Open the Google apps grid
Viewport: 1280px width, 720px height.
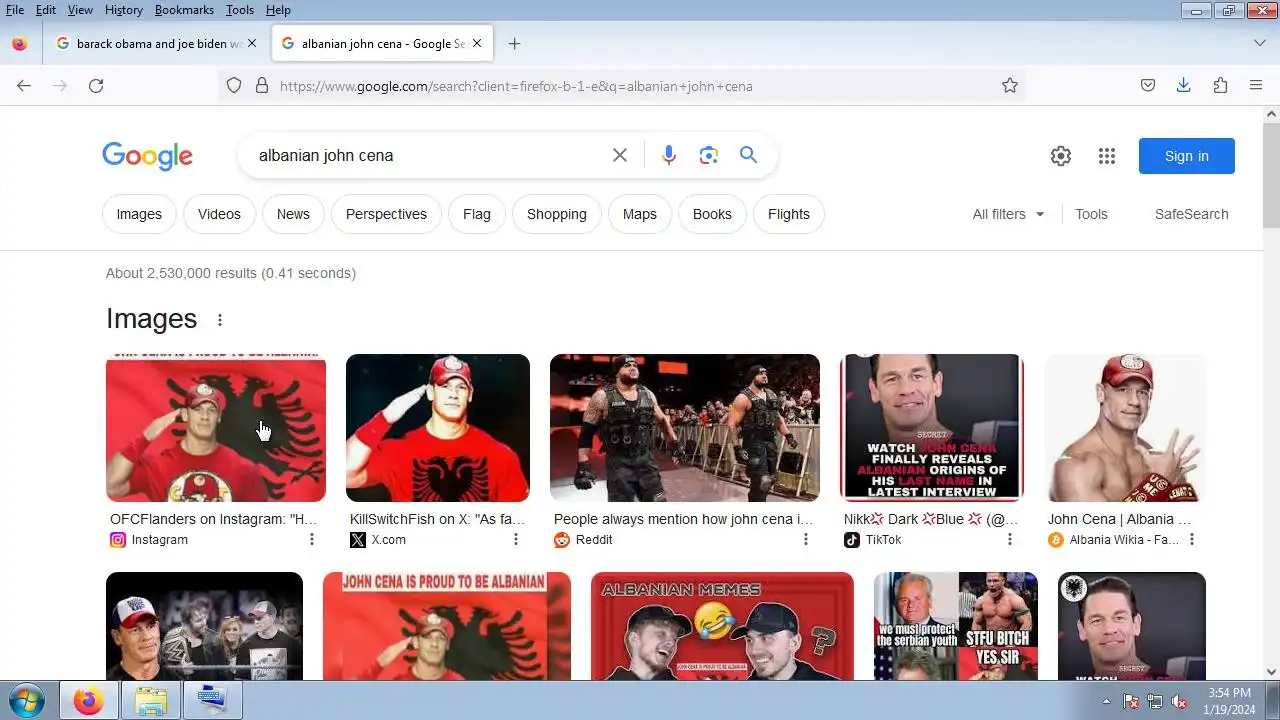click(1106, 156)
